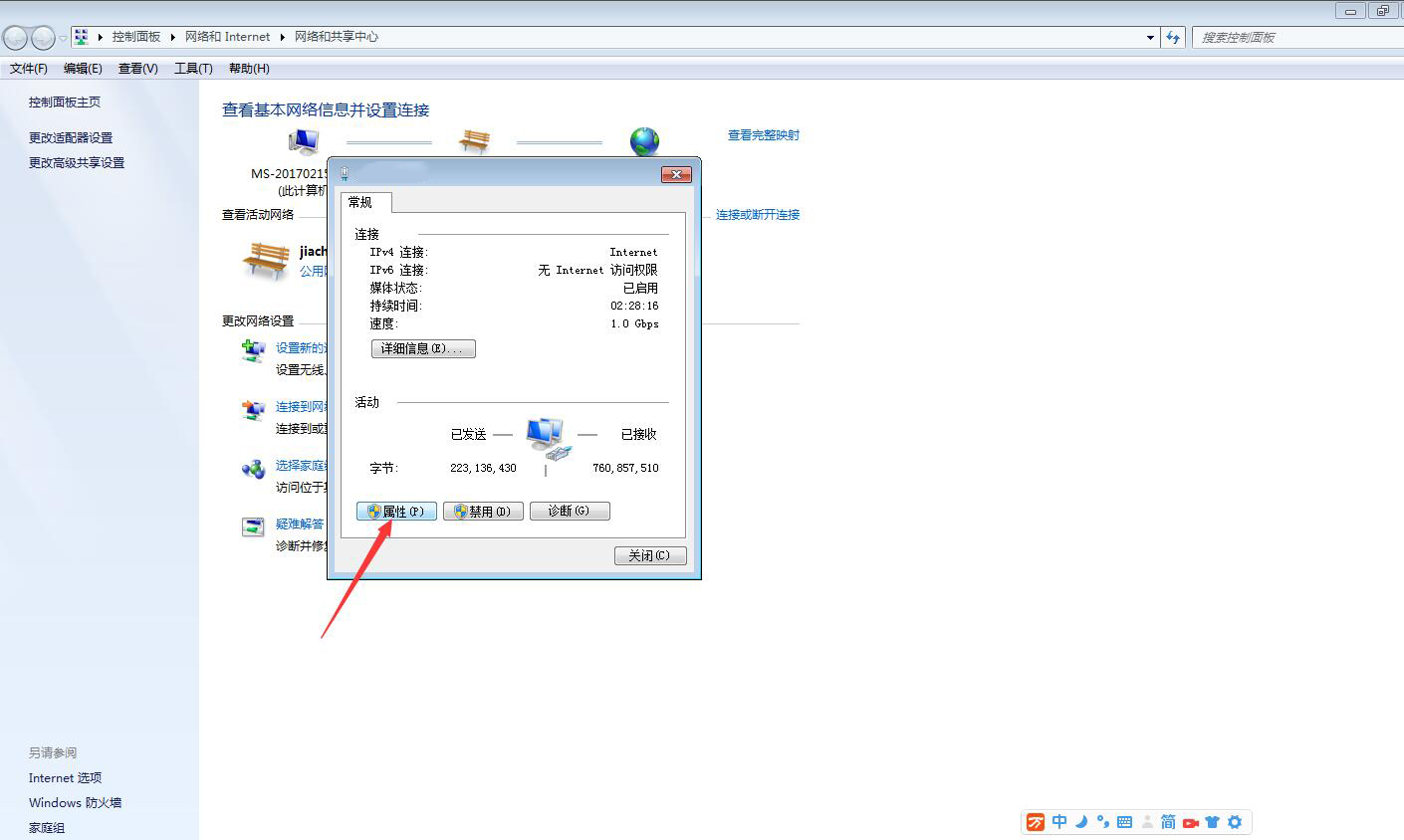Open recent pages dropdown next to navigation arrows
Viewport: 1404px width, 840px height.
tap(63, 38)
